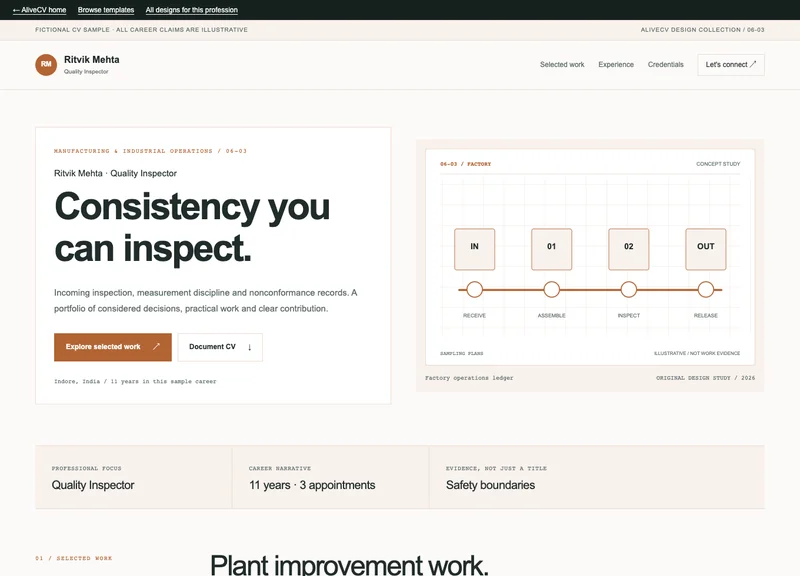
Task: Open All designs for this profession
Action: 191,10
